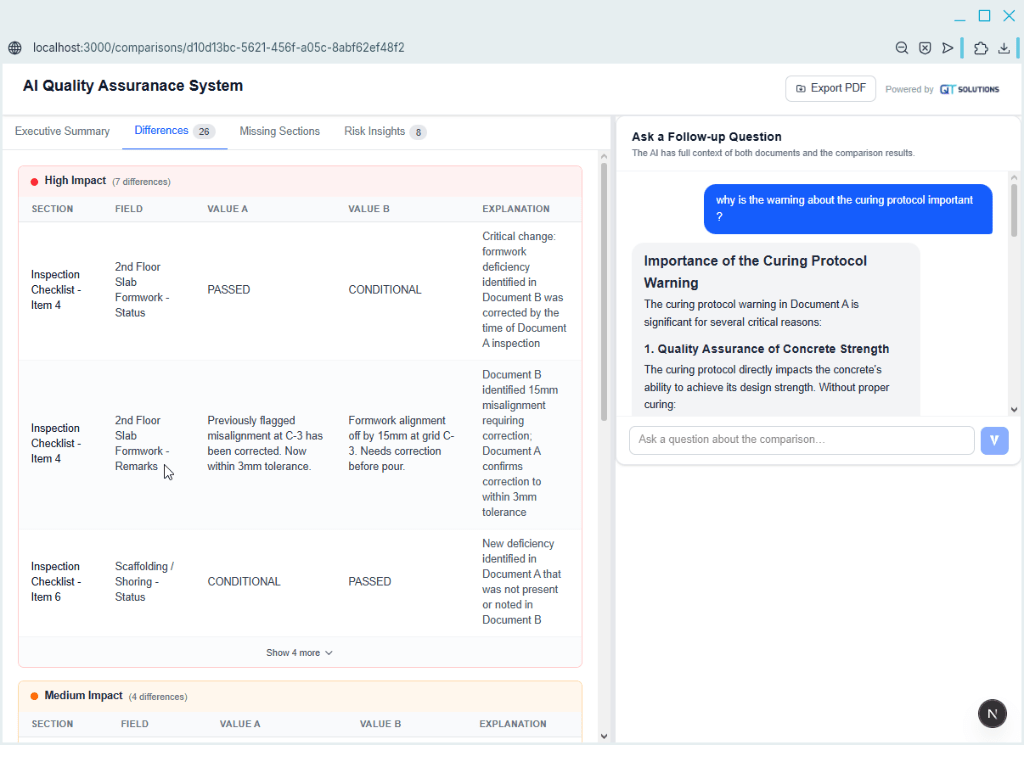
Task: Click the globe site info icon
Action: click(x=14, y=48)
